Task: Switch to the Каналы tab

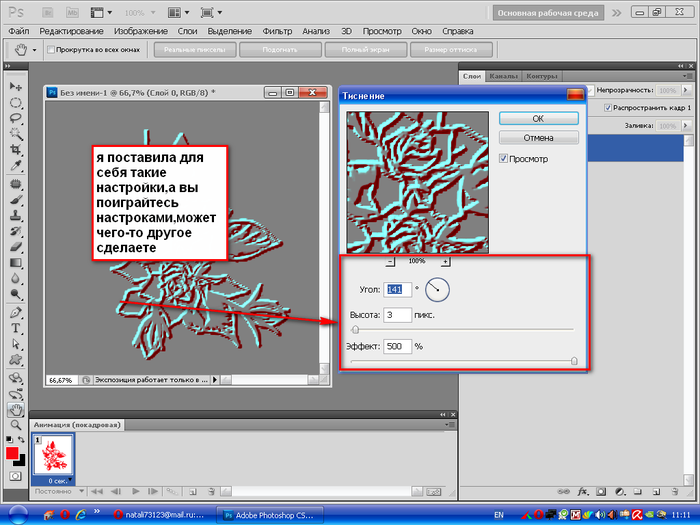Action: point(503,76)
